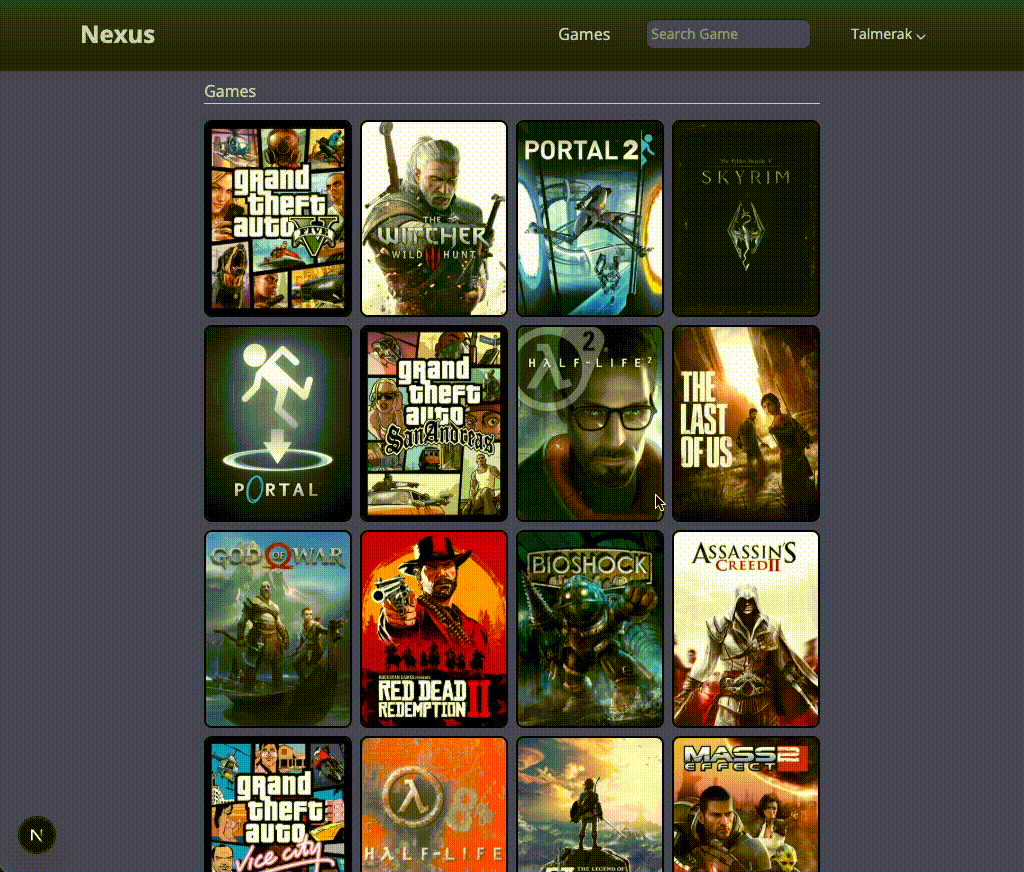The image size is (1024, 872).
Task: Select The Last of Us cover
Action: click(746, 424)
